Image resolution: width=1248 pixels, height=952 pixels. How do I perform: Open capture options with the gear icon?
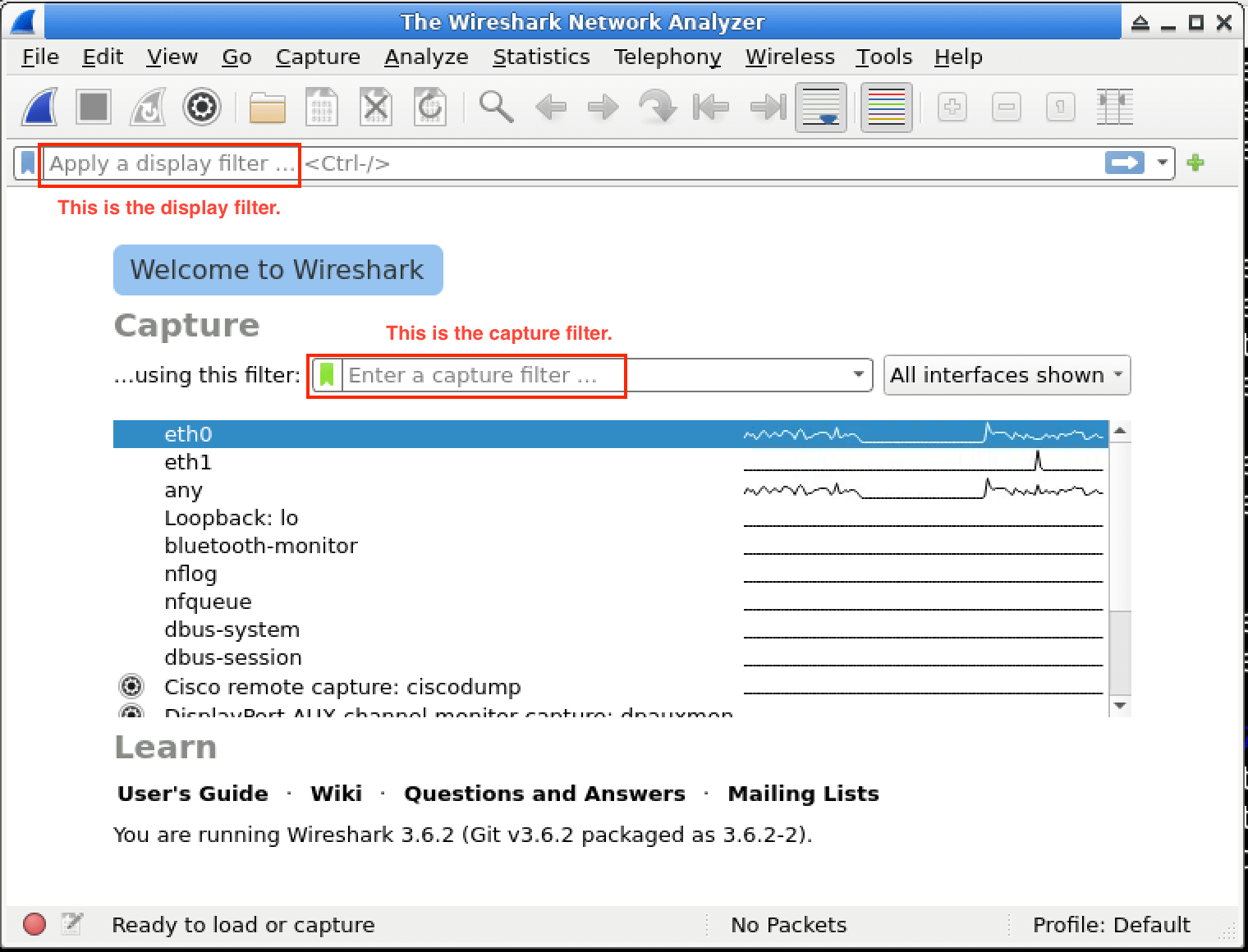(x=202, y=107)
